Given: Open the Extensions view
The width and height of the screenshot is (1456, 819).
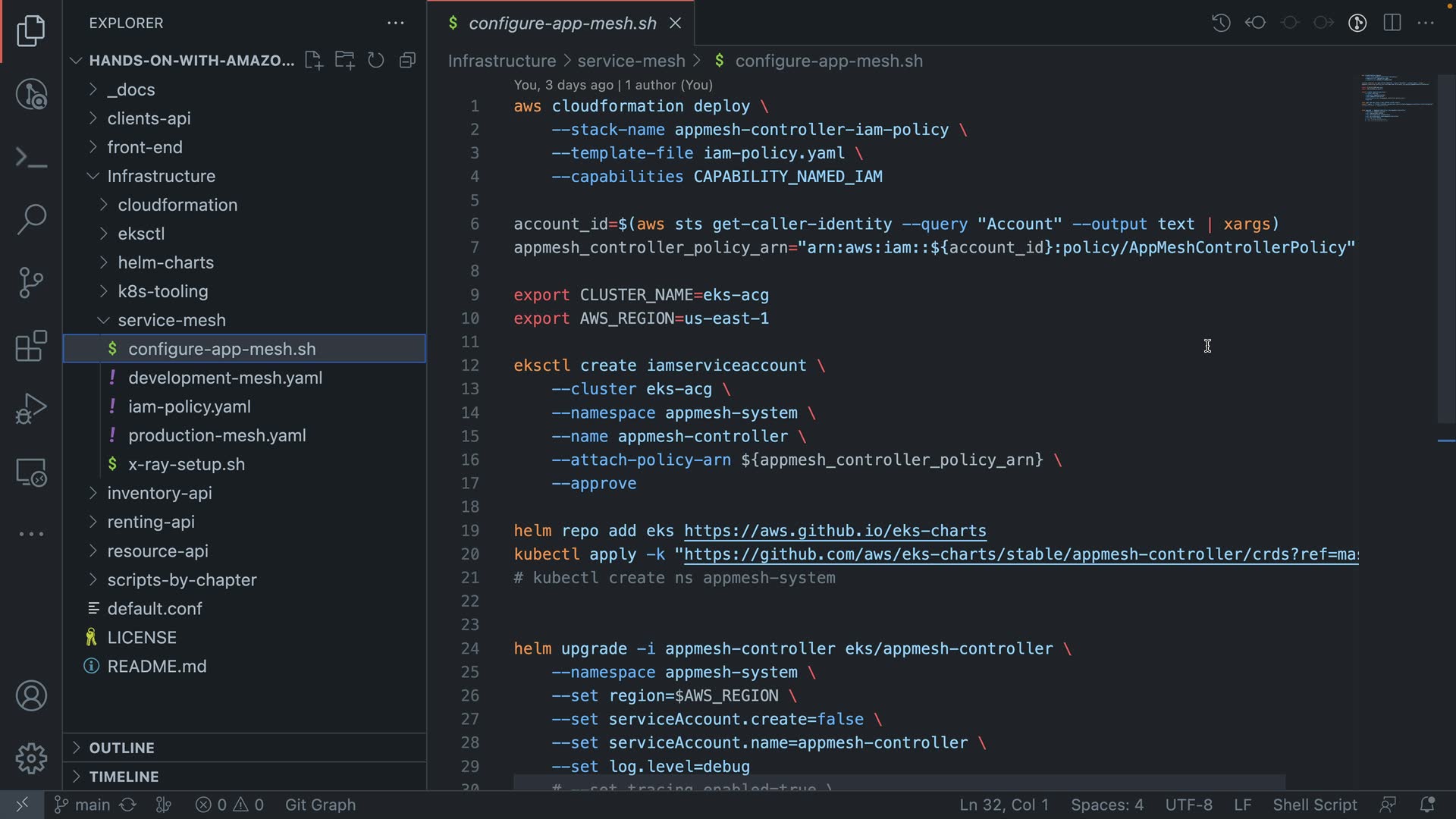Looking at the screenshot, I should click(31, 347).
